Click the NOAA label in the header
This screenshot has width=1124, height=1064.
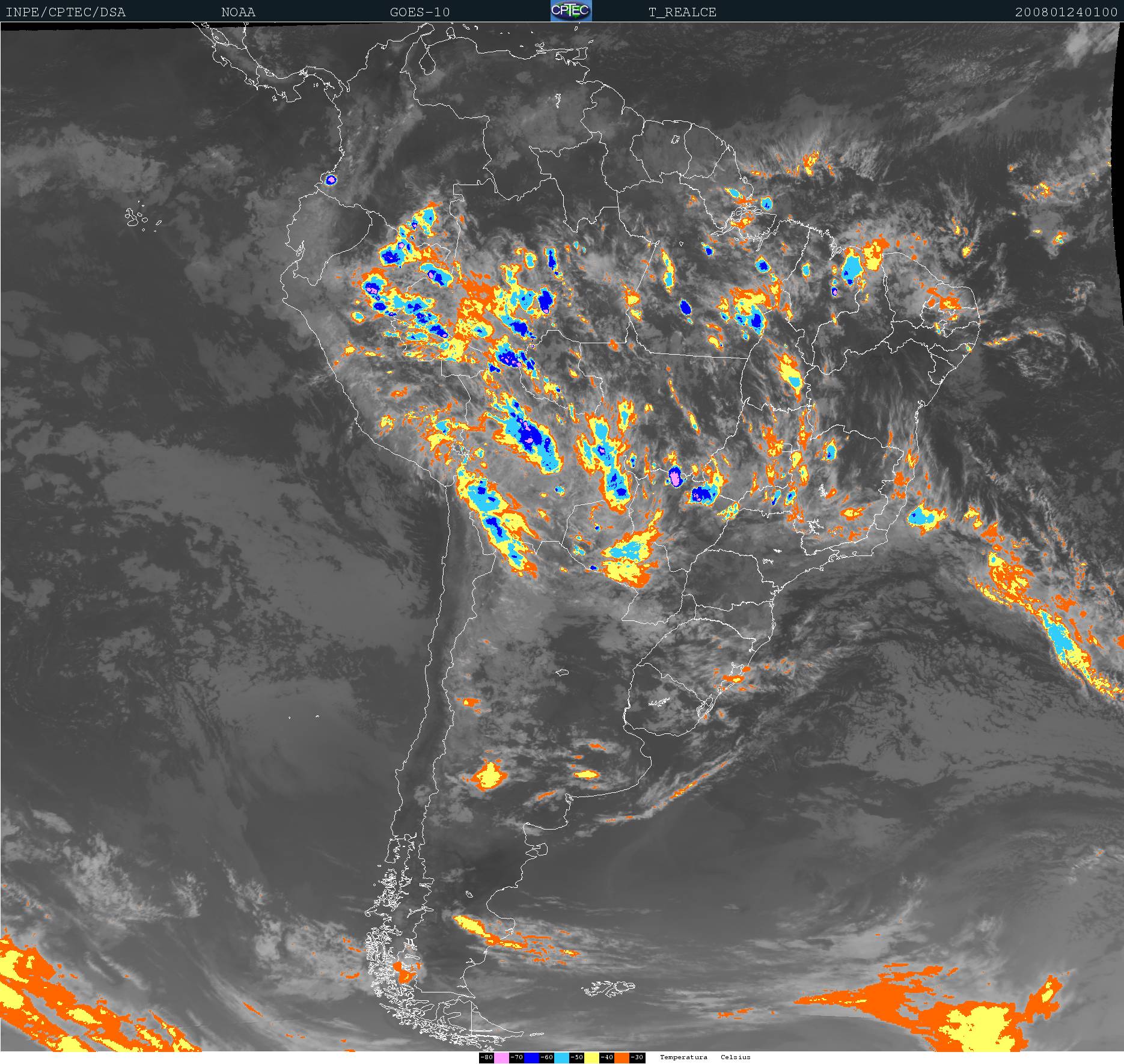coord(238,13)
